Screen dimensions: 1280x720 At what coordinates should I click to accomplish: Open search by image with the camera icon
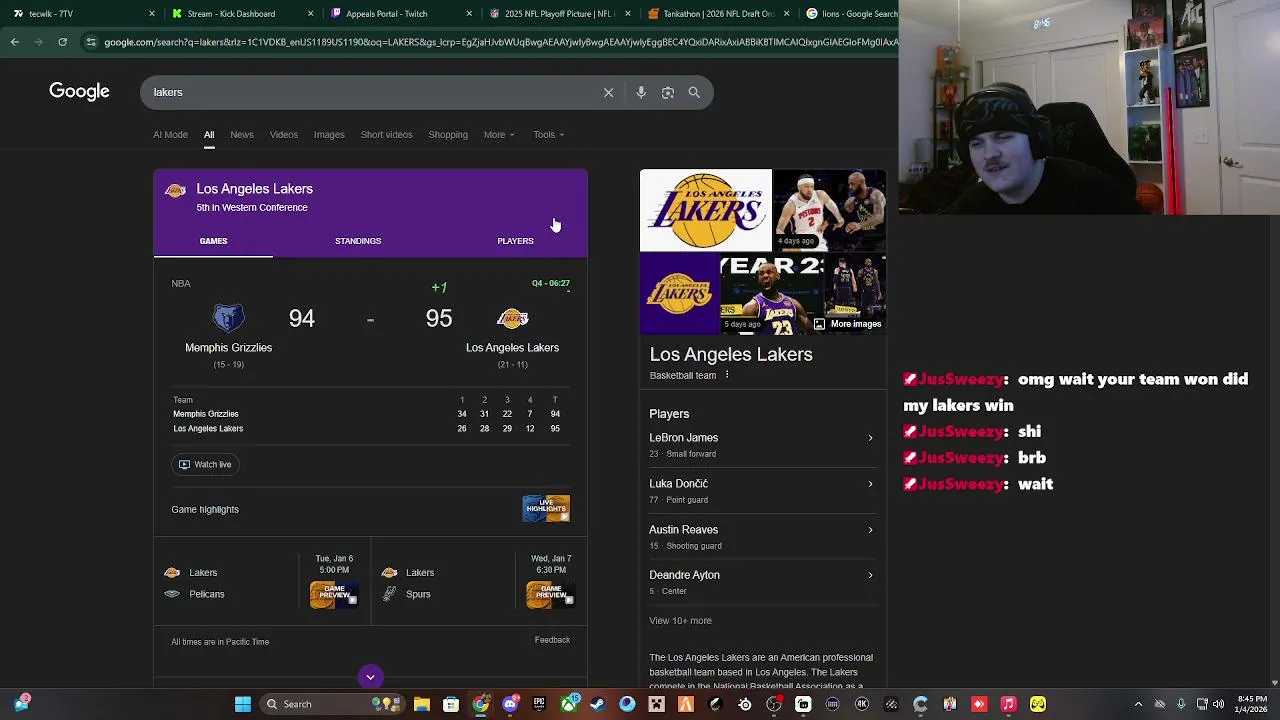[668, 92]
